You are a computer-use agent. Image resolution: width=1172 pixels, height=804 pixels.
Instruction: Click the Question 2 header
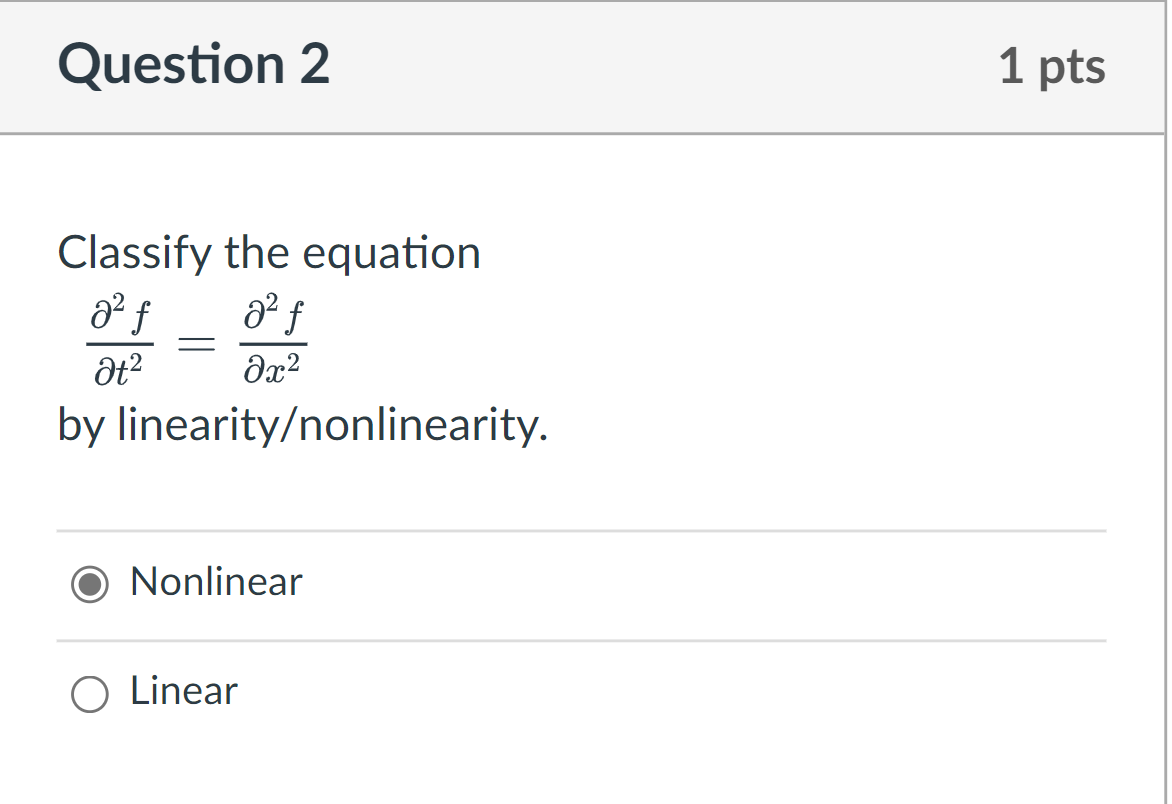(194, 66)
